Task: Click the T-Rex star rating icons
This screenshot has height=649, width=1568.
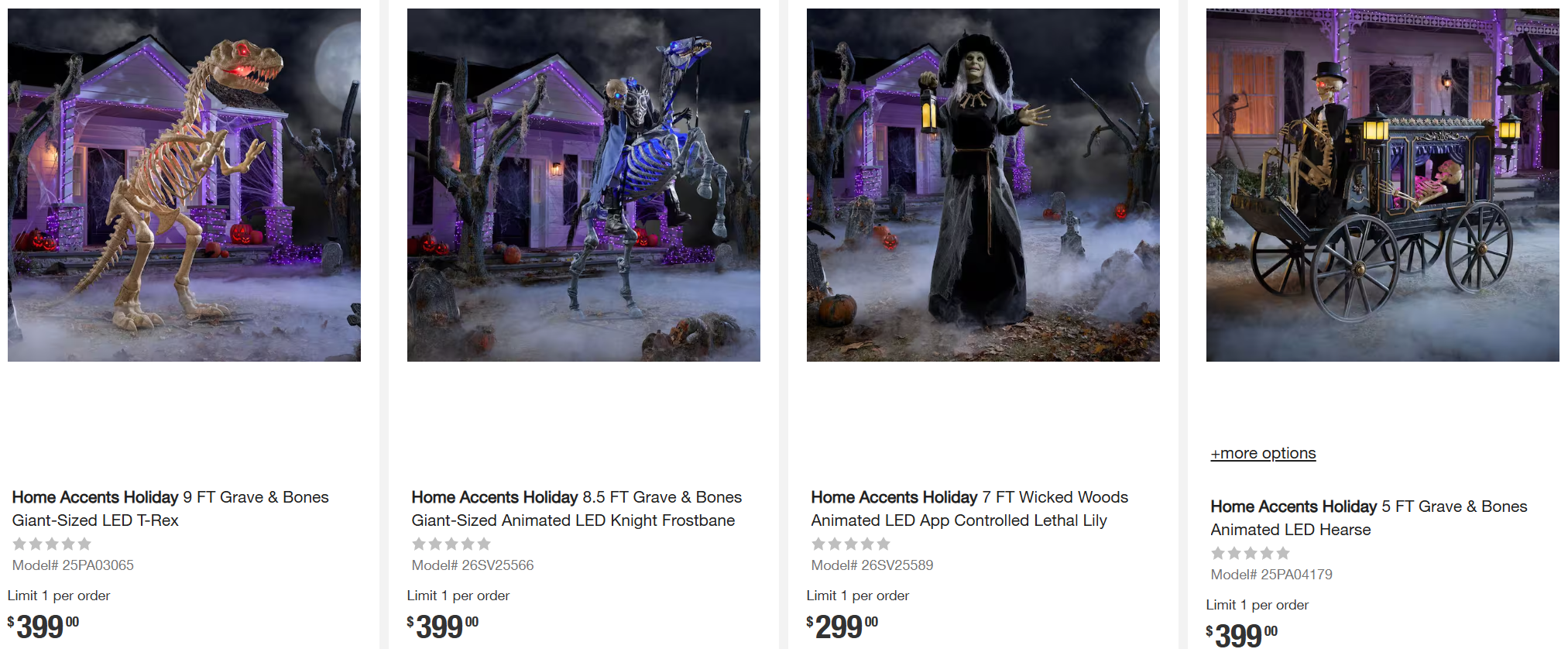Action: 52,544
